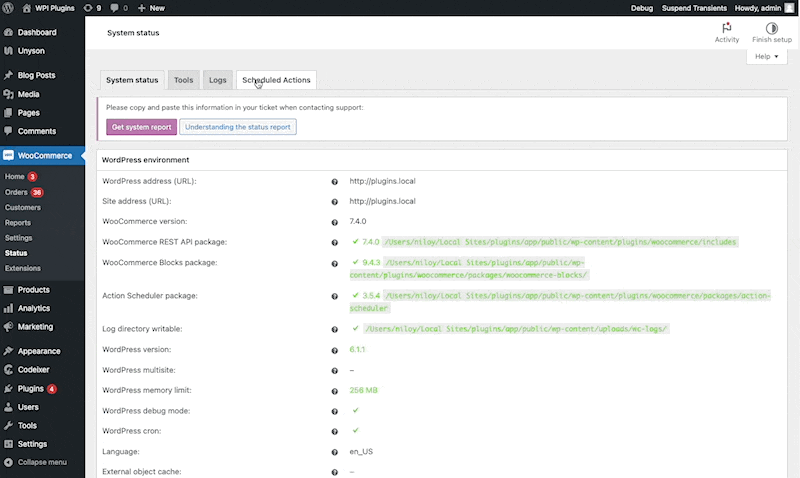The width and height of the screenshot is (800, 478).
Task: Click help icon for Language row
Action: tap(335, 452)
